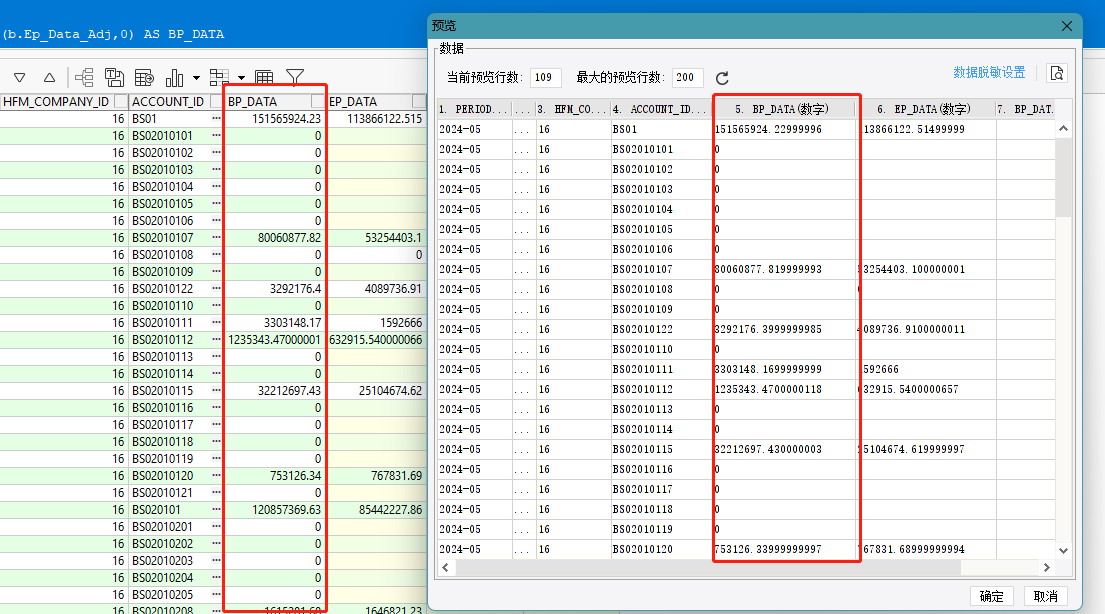Viewport: 1105px width, 614px height.
Task: Click the up triangle previous-record icon
Action: 49,77
